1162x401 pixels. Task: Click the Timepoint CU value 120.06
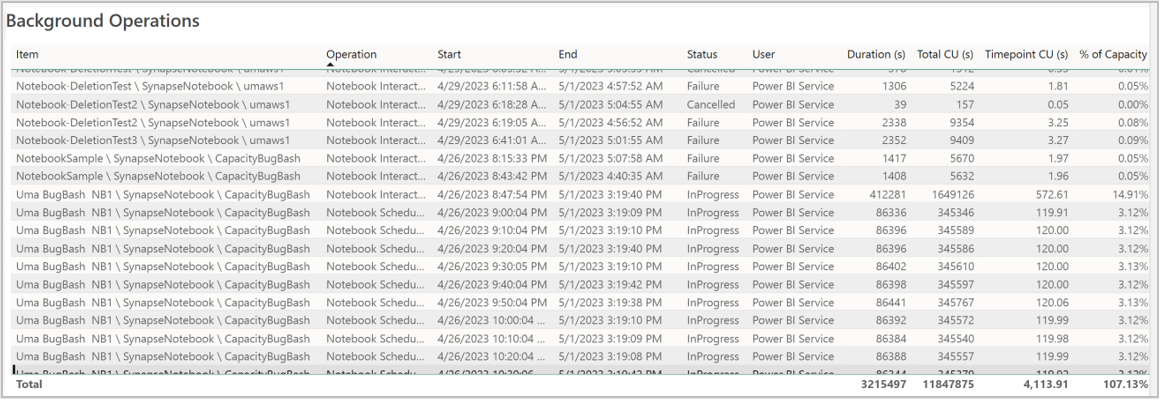(x=1051, y=302)
